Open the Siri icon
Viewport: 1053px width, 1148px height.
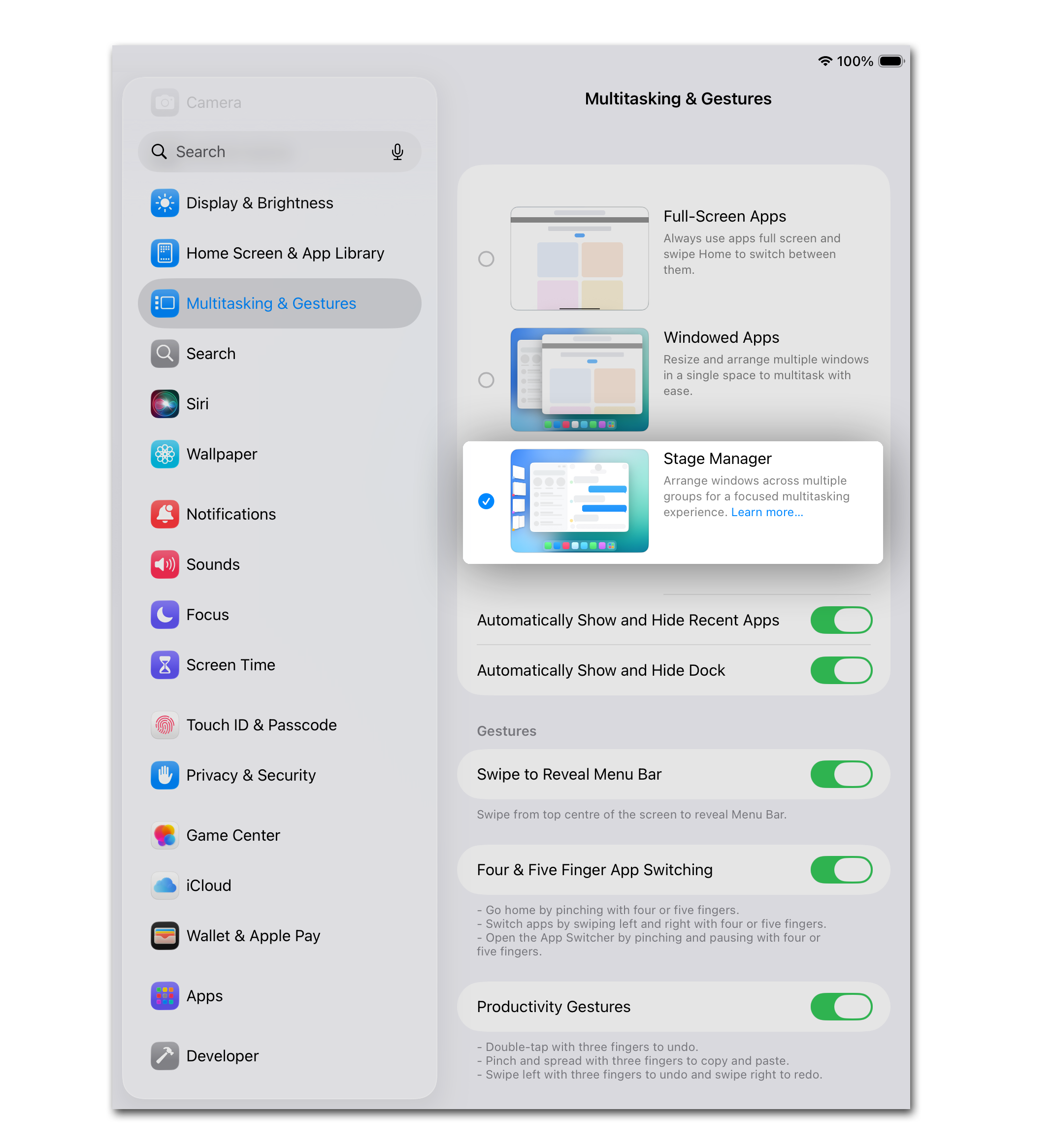(165, 403)
